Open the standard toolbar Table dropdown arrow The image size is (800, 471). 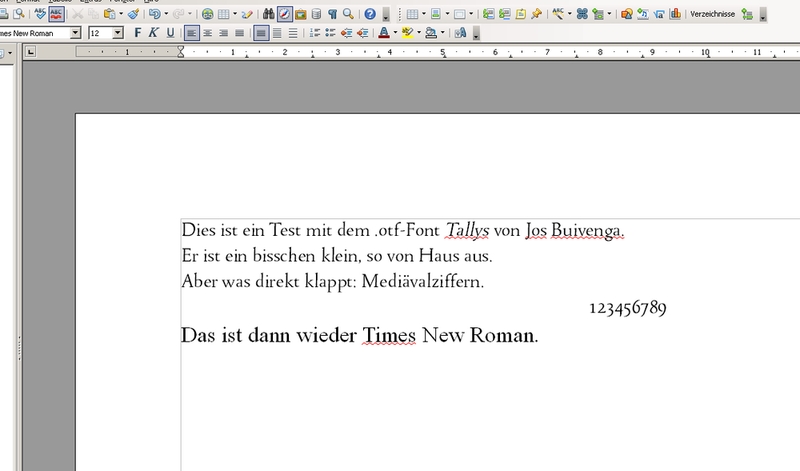[235, 14]
